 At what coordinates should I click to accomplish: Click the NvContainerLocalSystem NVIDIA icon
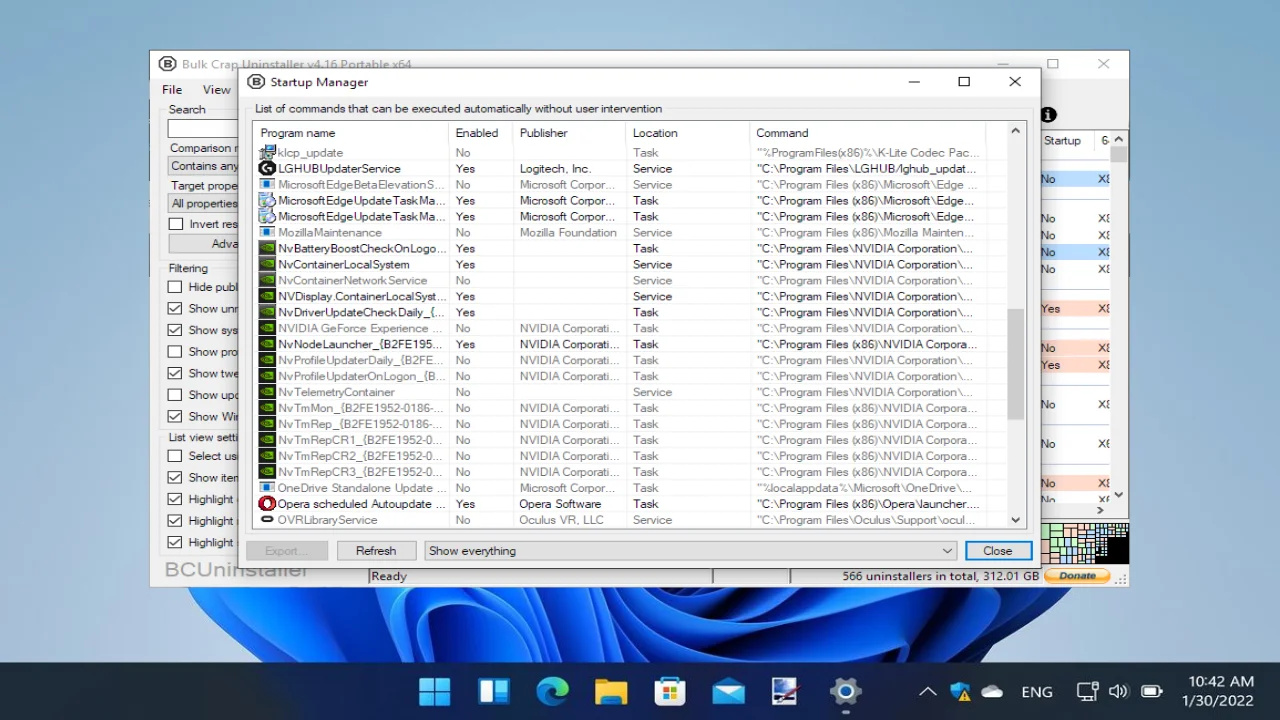pyautogui.click(x=267, y=264)
